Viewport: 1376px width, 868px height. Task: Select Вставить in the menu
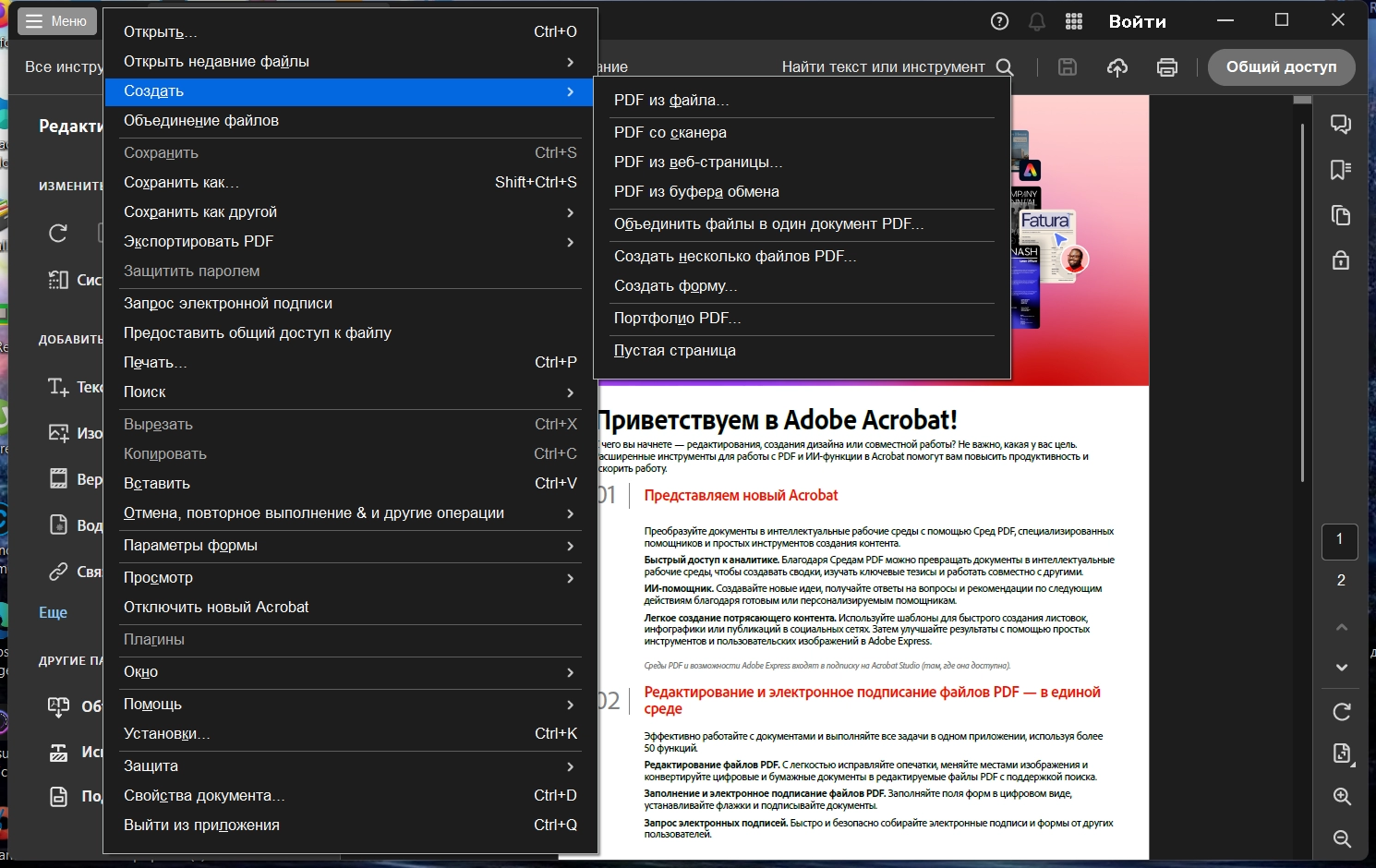tap(350, 483)
